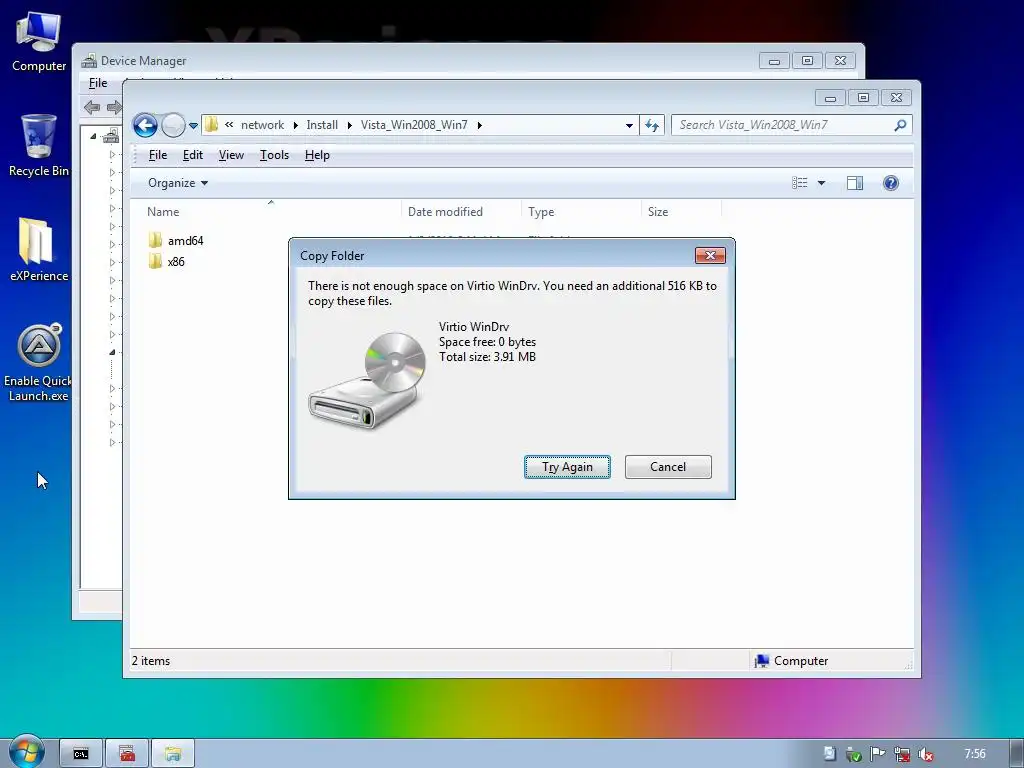This screenshot has height=768, width=1024.
Task: Select the x86 folder
Action: [x=167, y=261]
